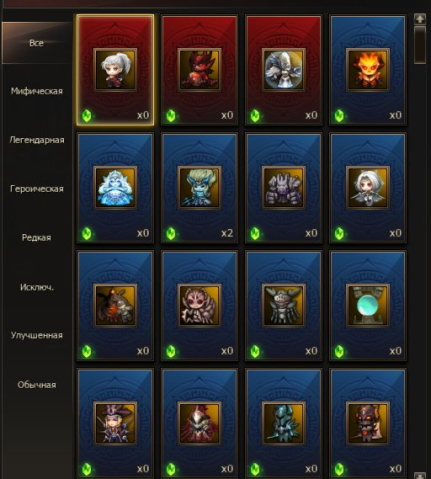431x479 pixels.
Task: Choose the red horned demon card
Action: click(199, 70)
